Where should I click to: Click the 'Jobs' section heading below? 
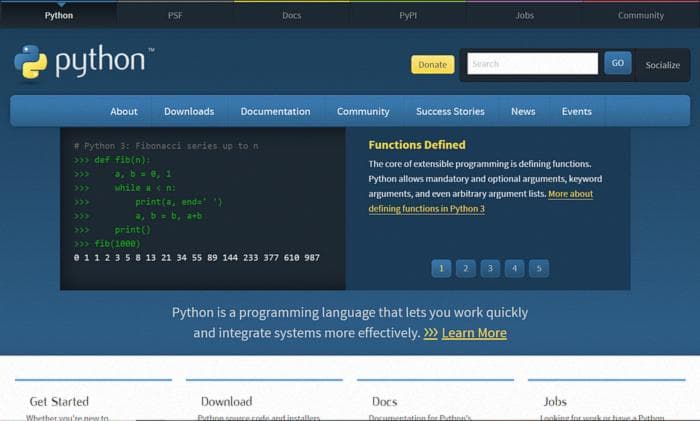(x=555, y=401)
